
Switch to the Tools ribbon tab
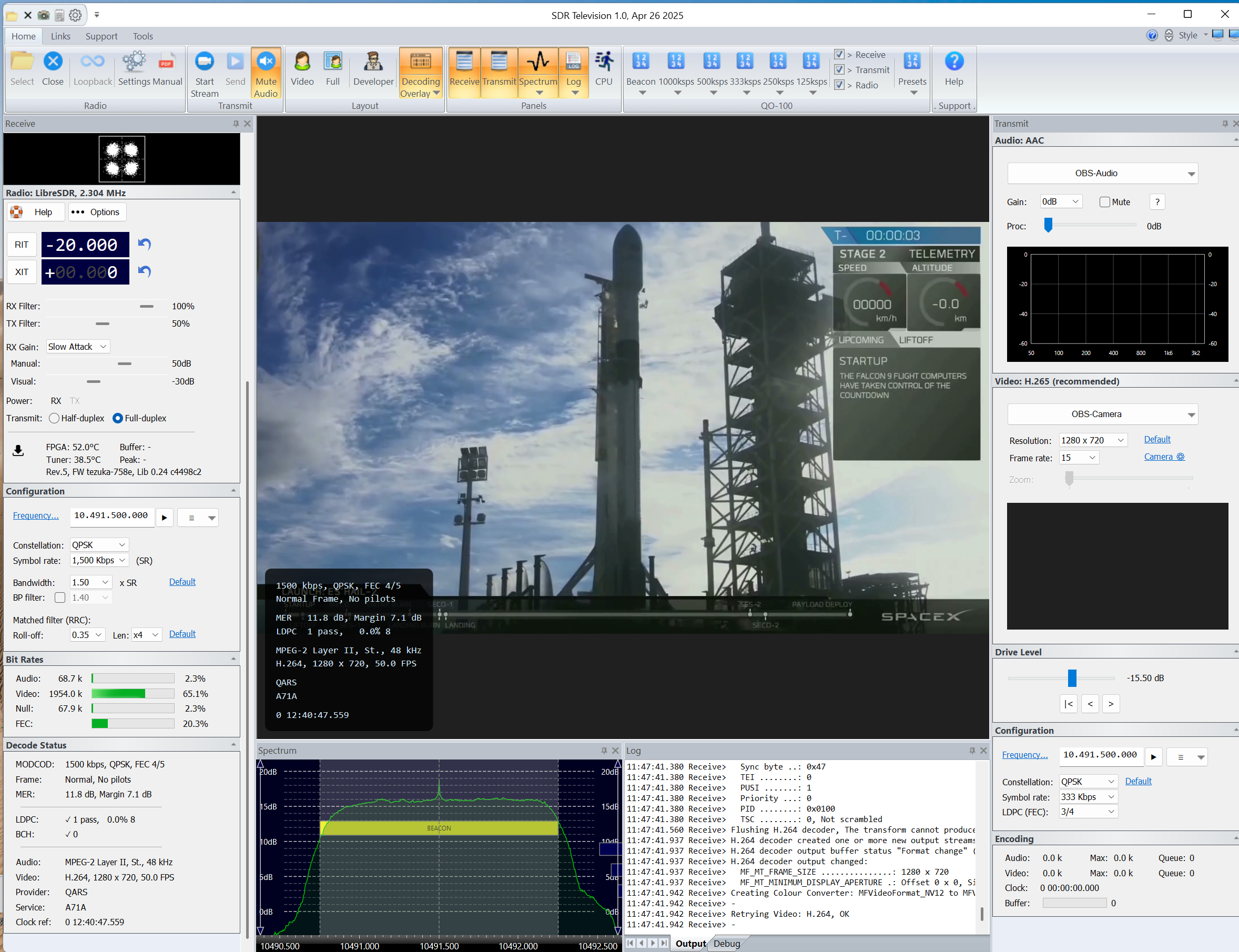pos(143,36)
